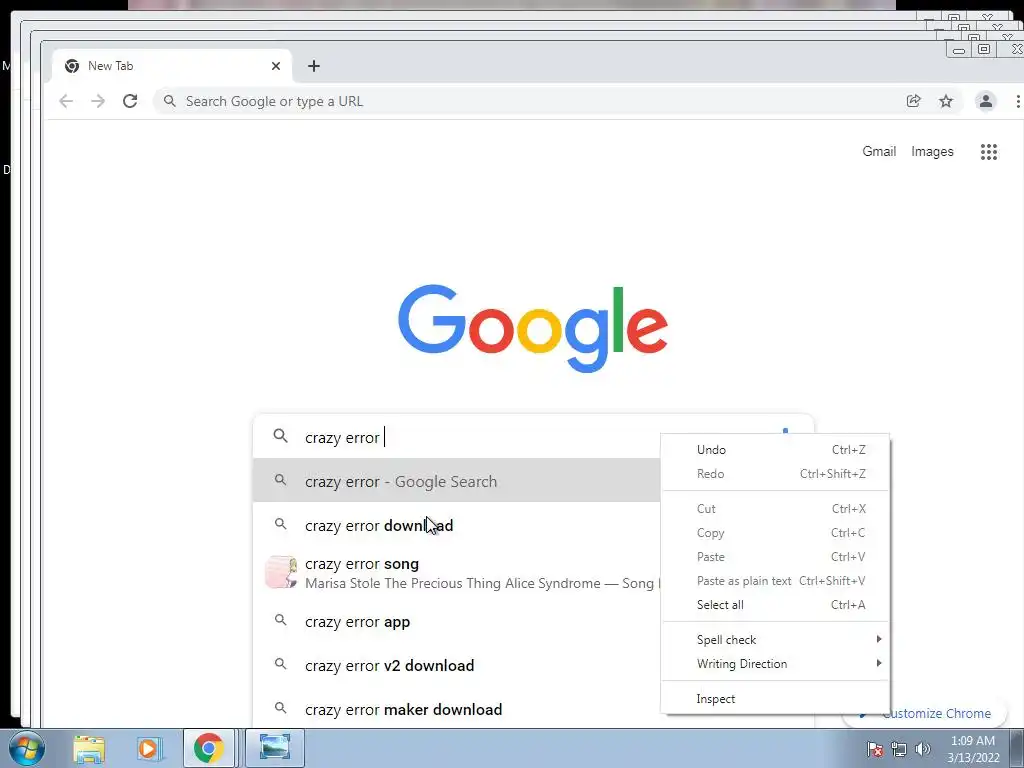Click the magnifier icon beside crazy error app
This screenshot has height=768, width=1024.
point(280,620)
